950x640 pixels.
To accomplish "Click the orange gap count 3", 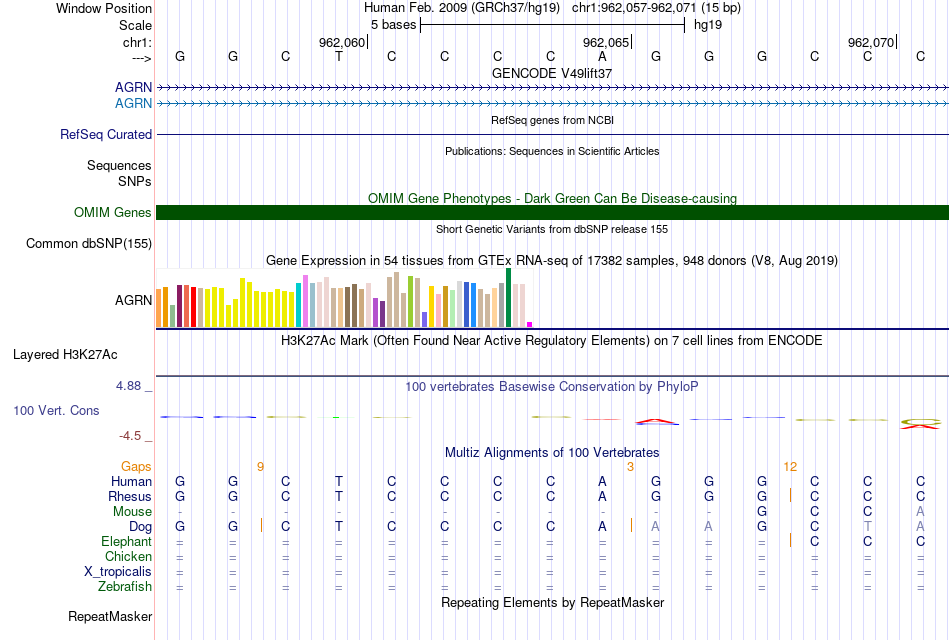I will pos(631,467).
